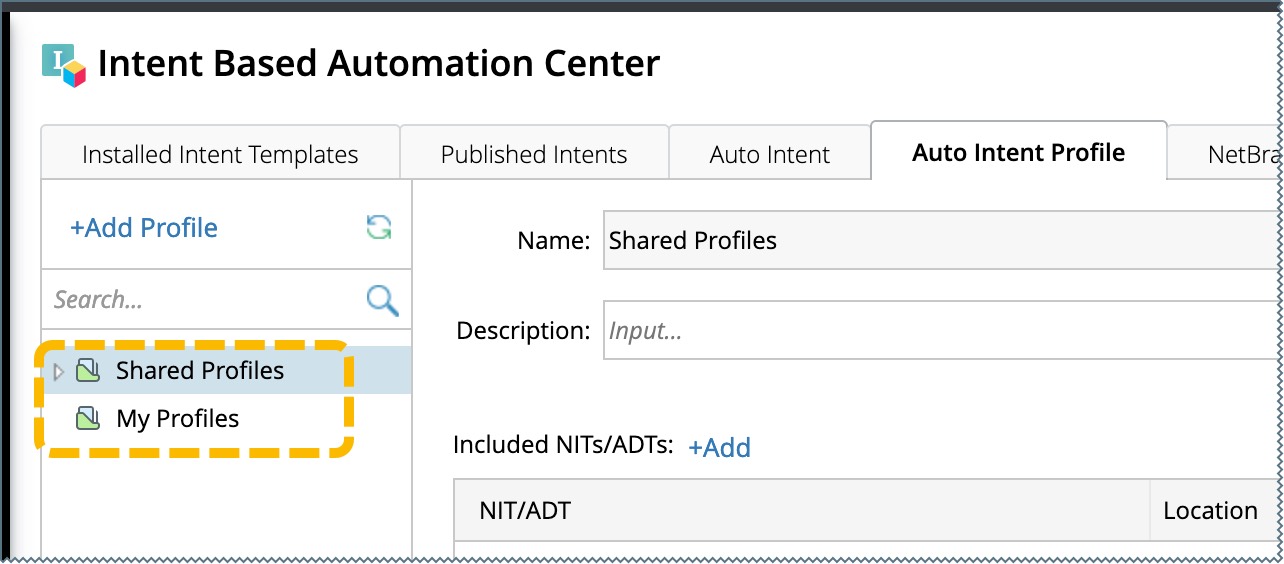The height and width of the screenshot is (564, 1284).
Task: Click the Shared Profiles folder icon
Action: click(x=89, y=371)
